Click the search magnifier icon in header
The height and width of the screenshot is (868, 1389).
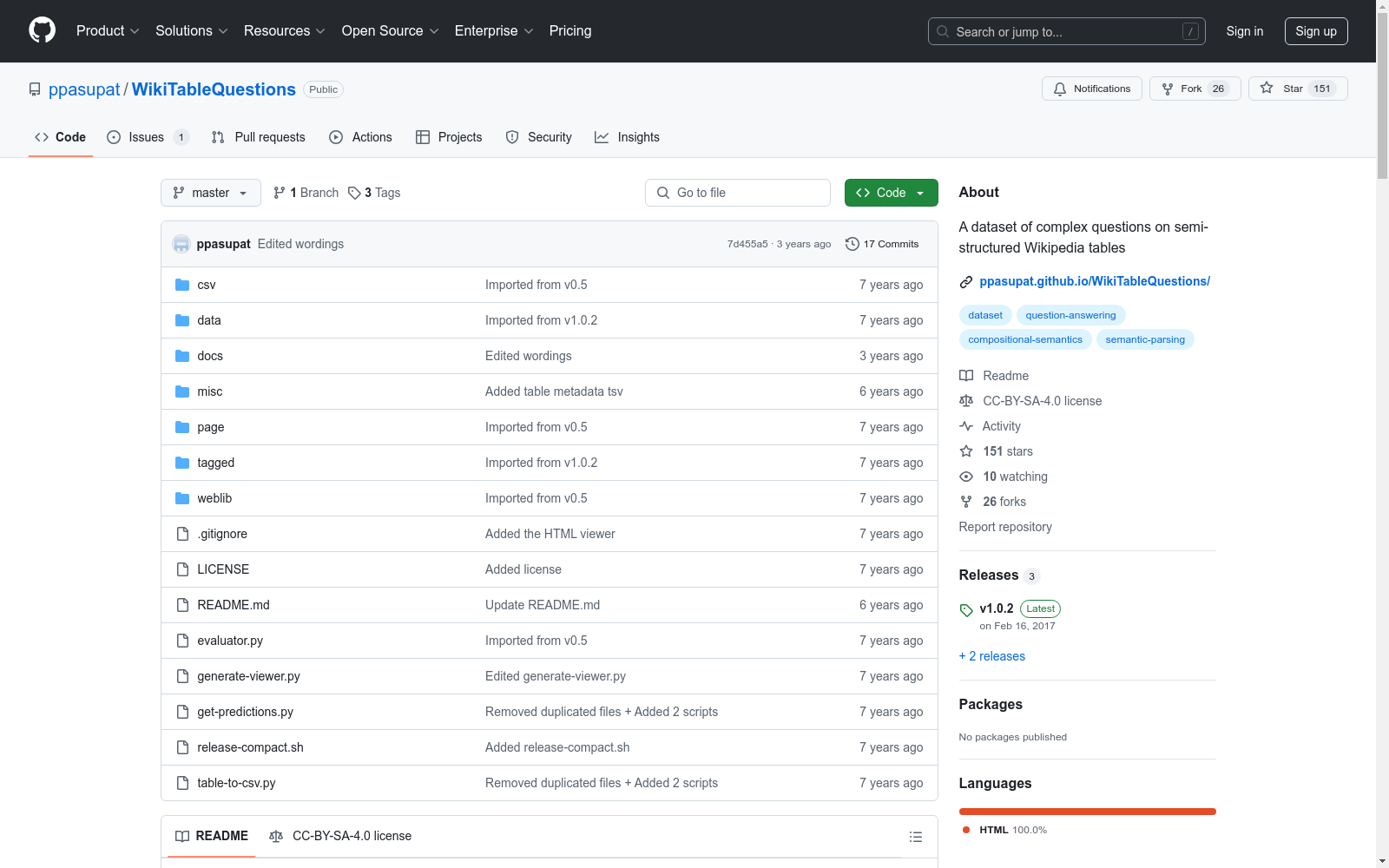(943, 31)
